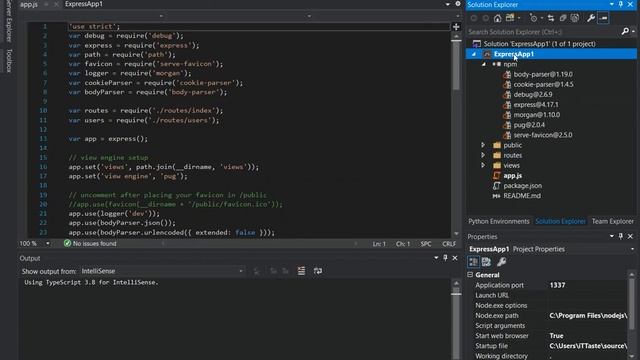Open the Server Explorer side tab
The image size is (640, 360).
point(9,20)
